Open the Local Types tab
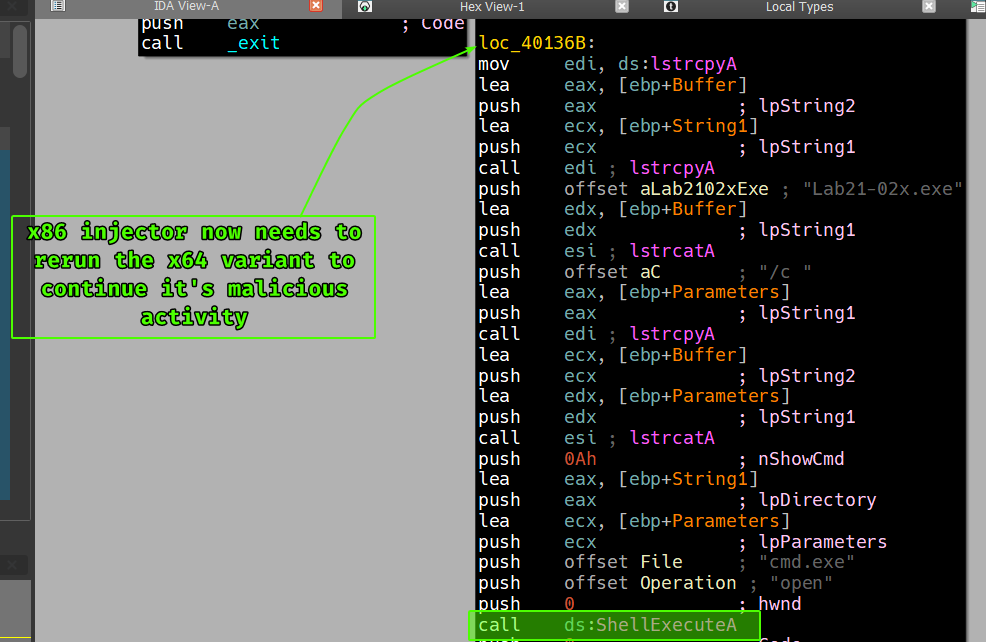Viewport: 986px width, 642px height. [799, 6]
